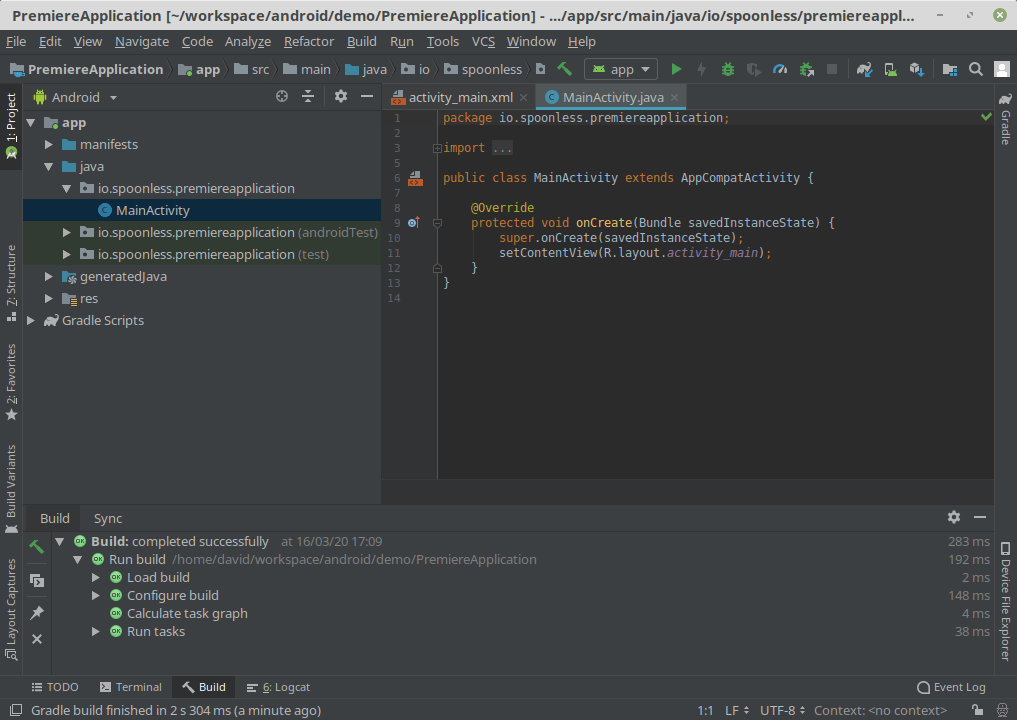Expand the androidTest package node

[67, 232]
